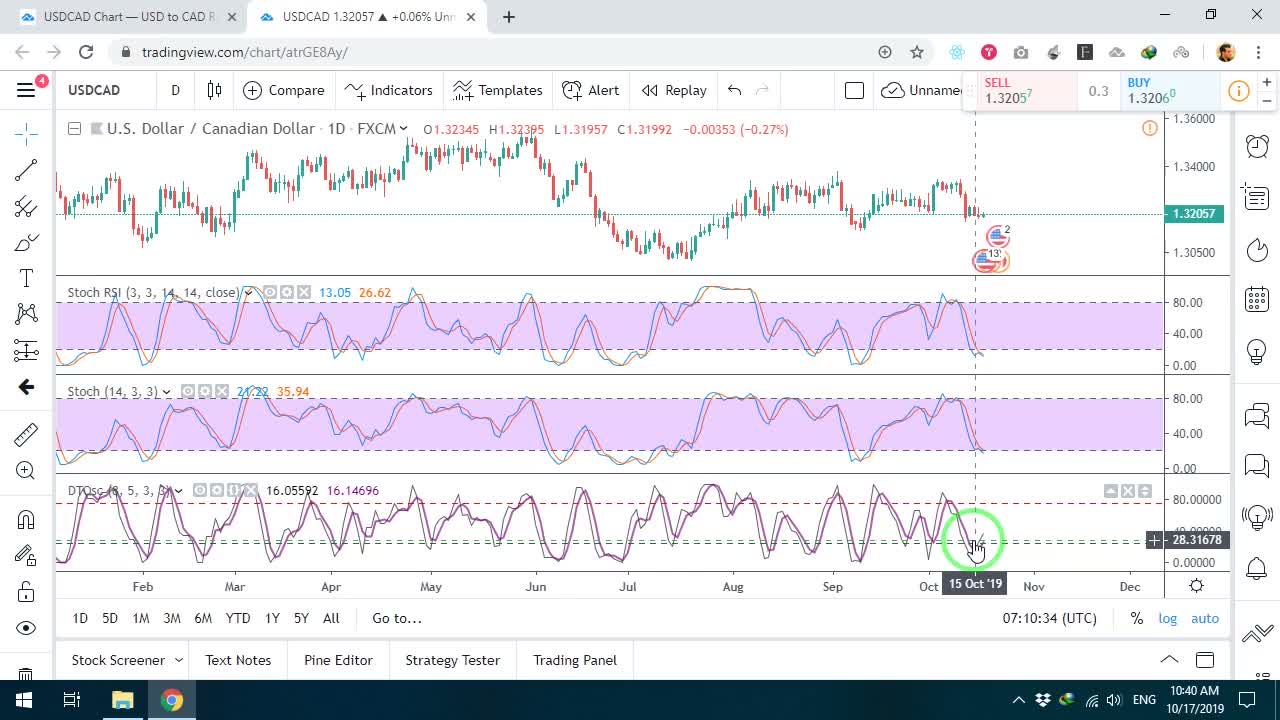The image size is (1280, 720).
Task: Open Chrome from the Windows taskbar
Action: click(x=172, y=700)
